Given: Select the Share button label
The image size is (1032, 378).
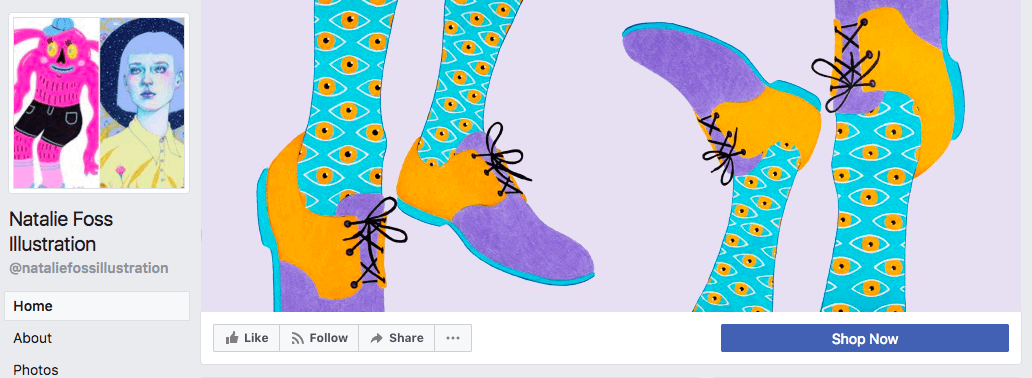Looking at the screenshot, I should click(406, 338).
